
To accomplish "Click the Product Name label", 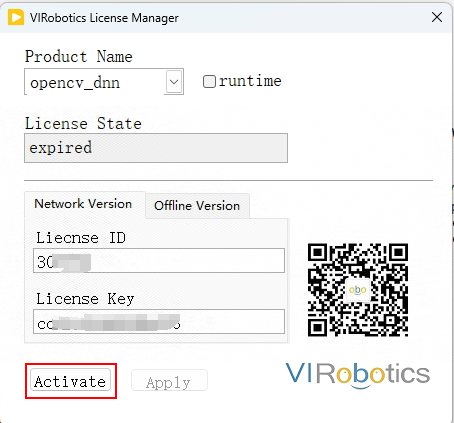I will (x=79, y=56).
